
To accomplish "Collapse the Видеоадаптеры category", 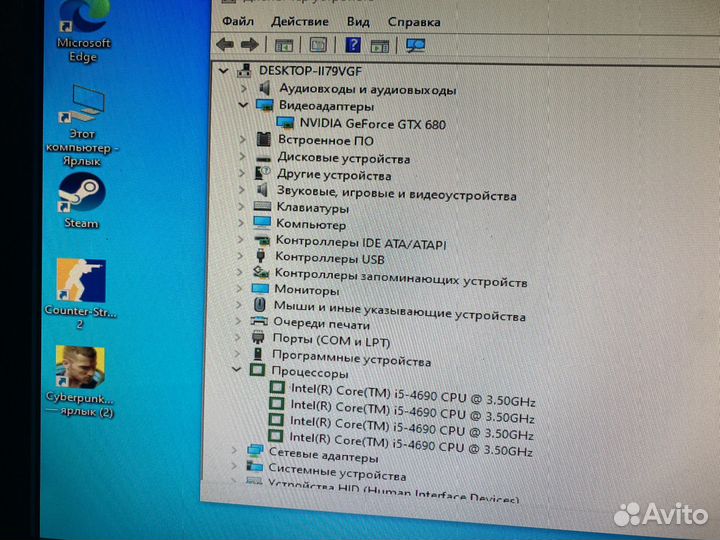I will [x=243, y=105].
